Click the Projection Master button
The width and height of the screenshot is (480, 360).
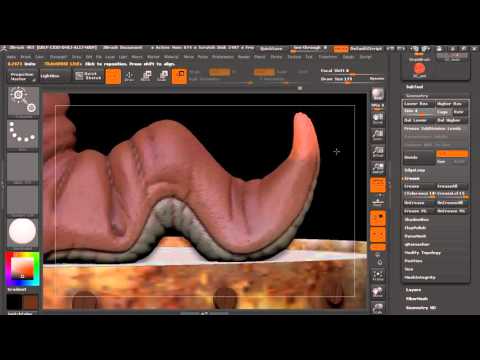tap(22, 76)
